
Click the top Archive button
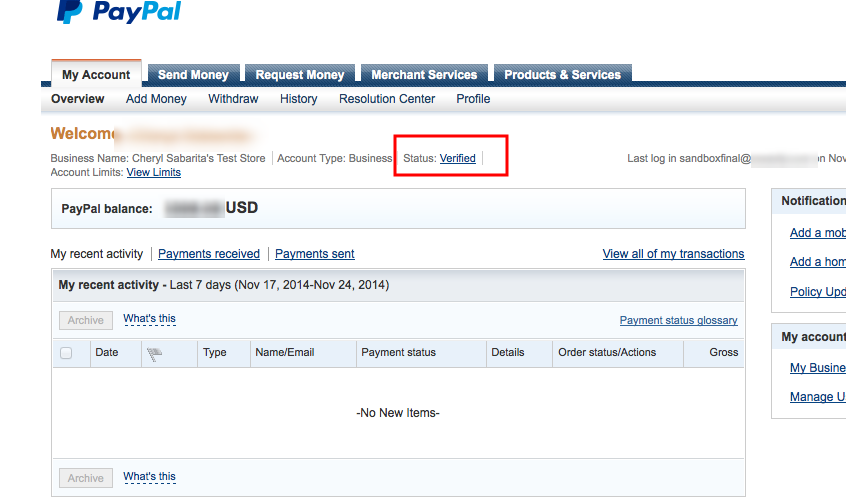86,320
